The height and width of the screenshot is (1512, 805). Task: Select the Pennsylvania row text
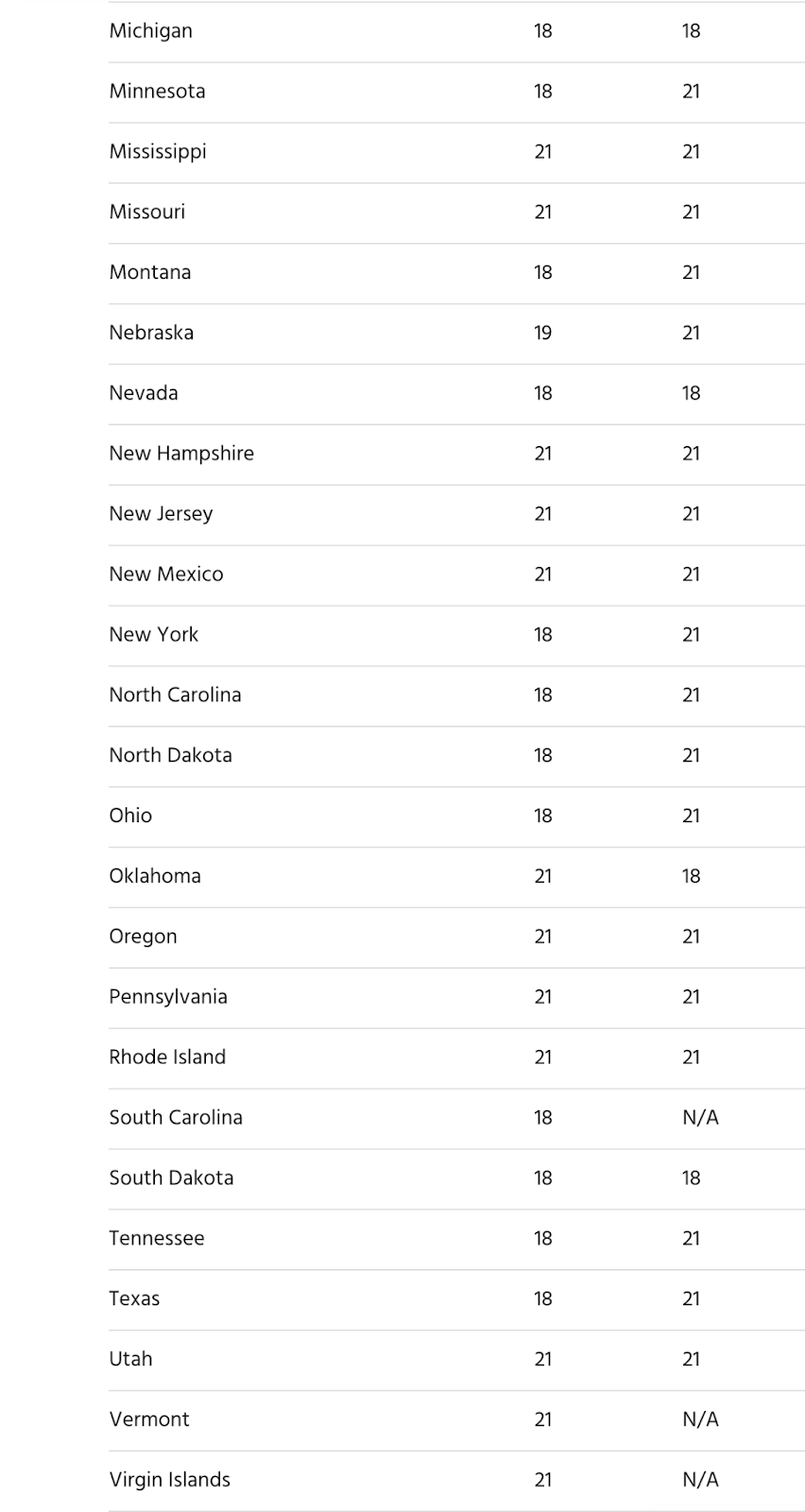168,997
